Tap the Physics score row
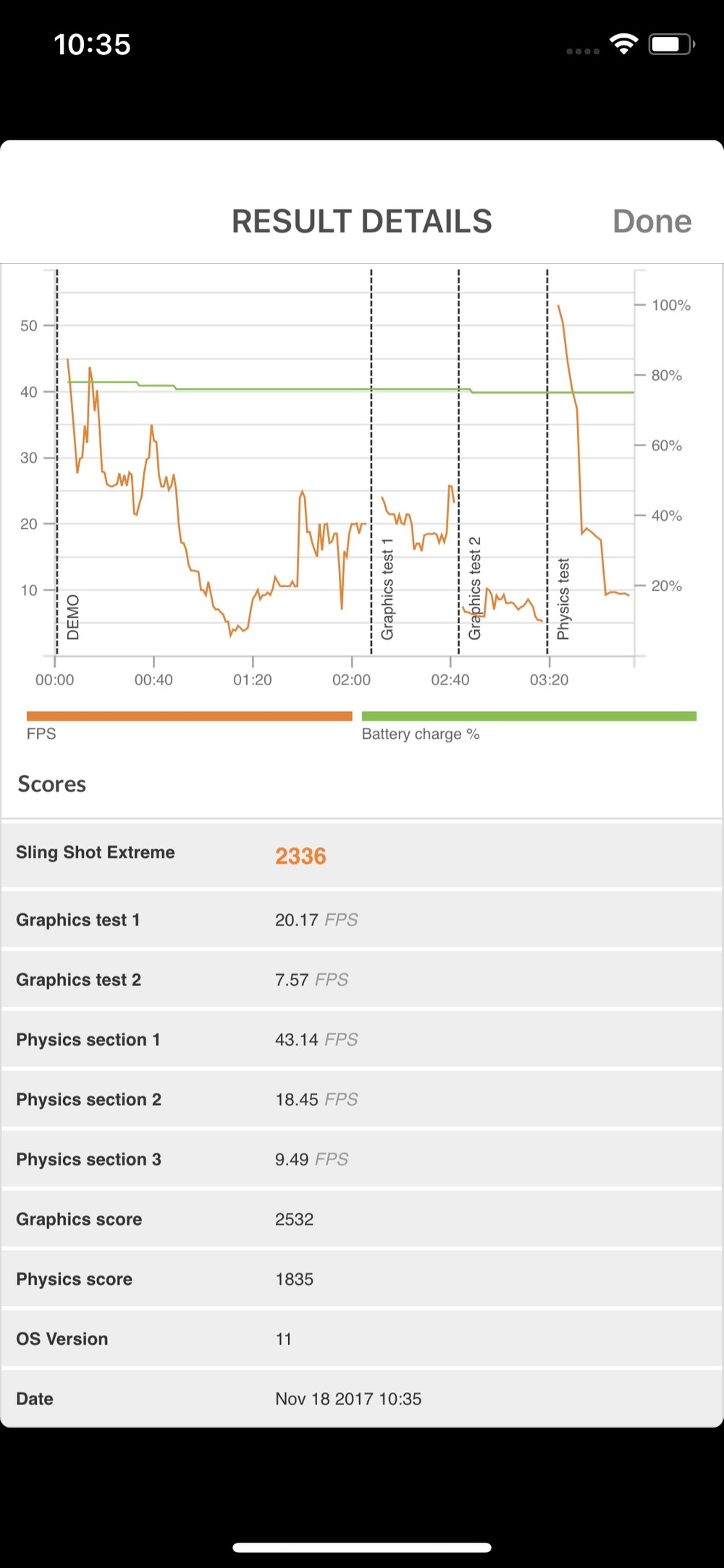 tap(362, 1279)
